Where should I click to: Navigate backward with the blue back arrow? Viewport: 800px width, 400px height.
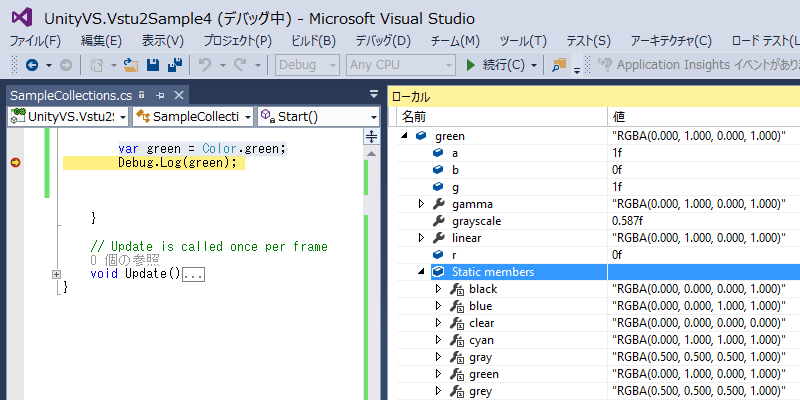point(32,65)
